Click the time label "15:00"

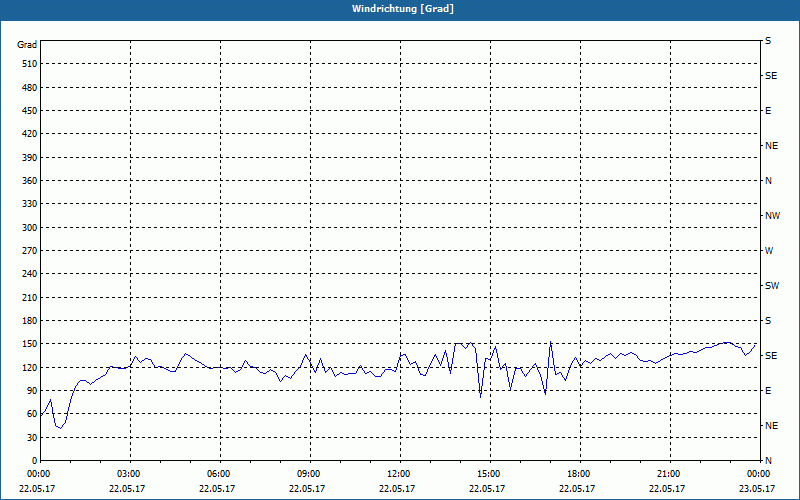(x=490, y=474)
